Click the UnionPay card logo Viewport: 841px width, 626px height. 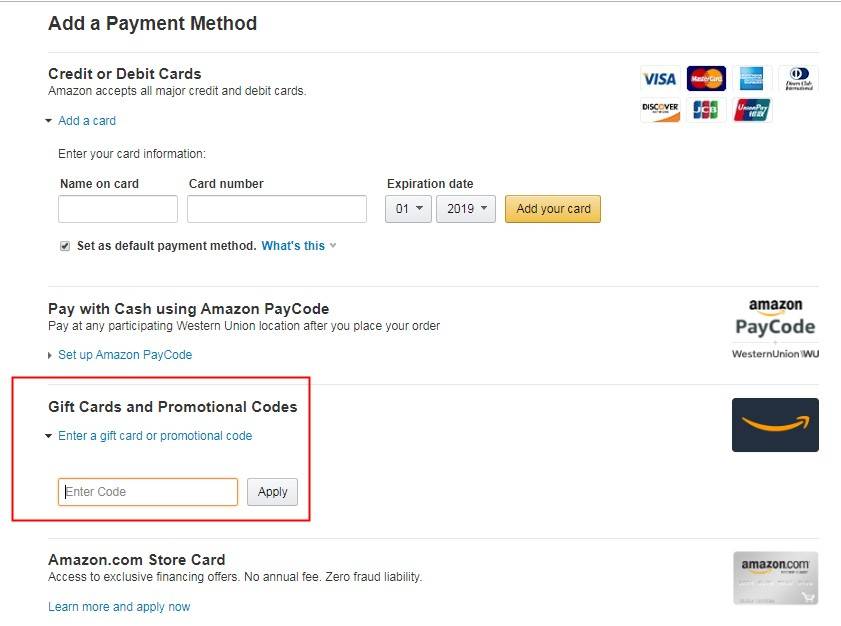coord(752,110)
